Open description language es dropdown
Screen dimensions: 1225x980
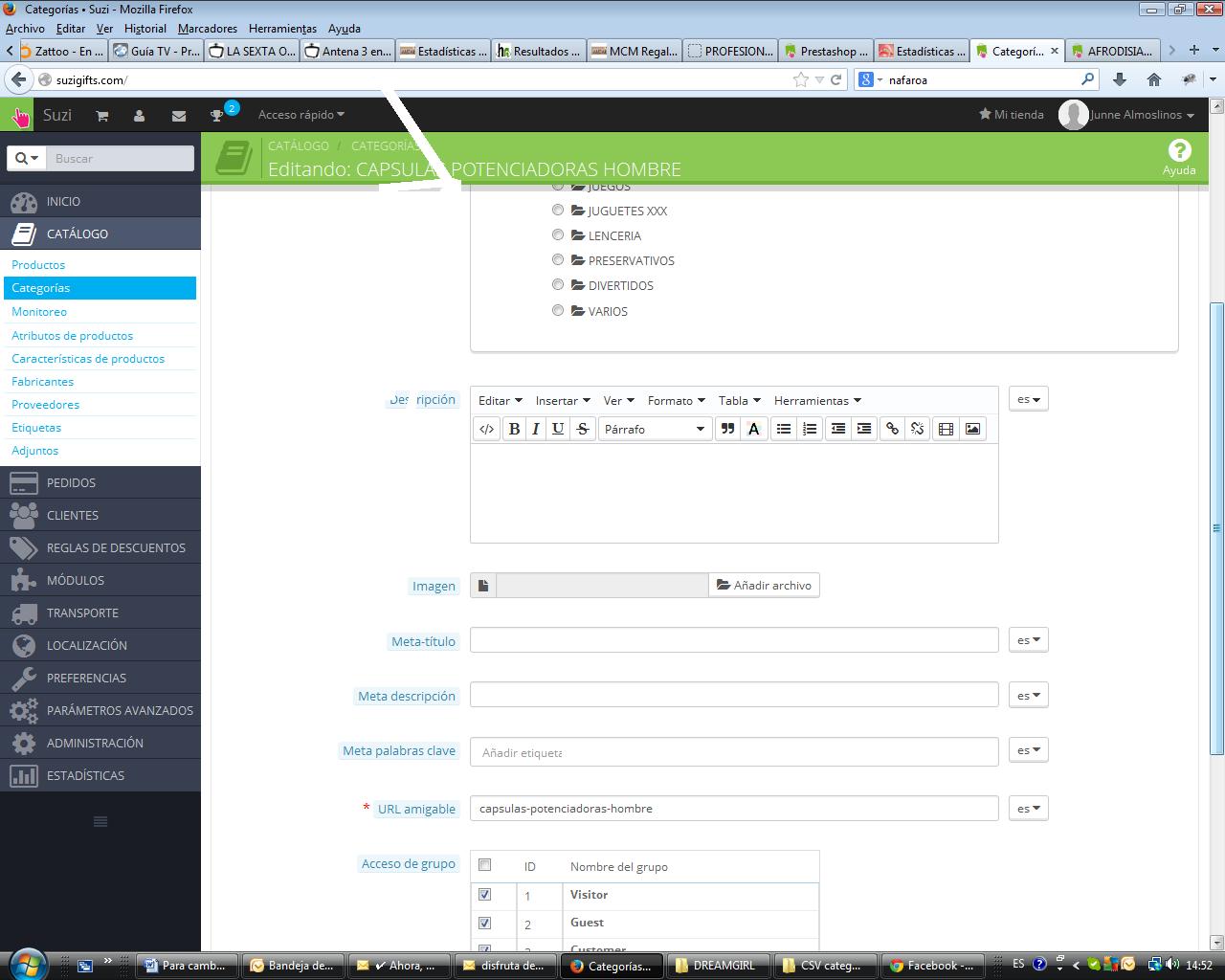tap(1029, 398)
